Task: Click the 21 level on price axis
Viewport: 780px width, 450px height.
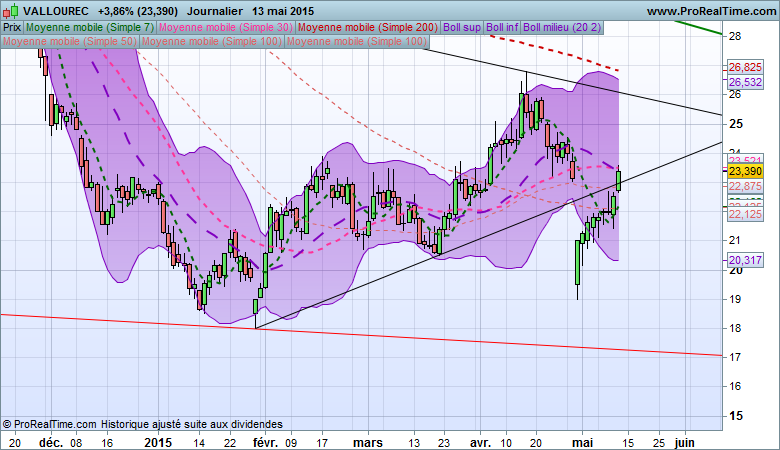Action: pos(735,241)
